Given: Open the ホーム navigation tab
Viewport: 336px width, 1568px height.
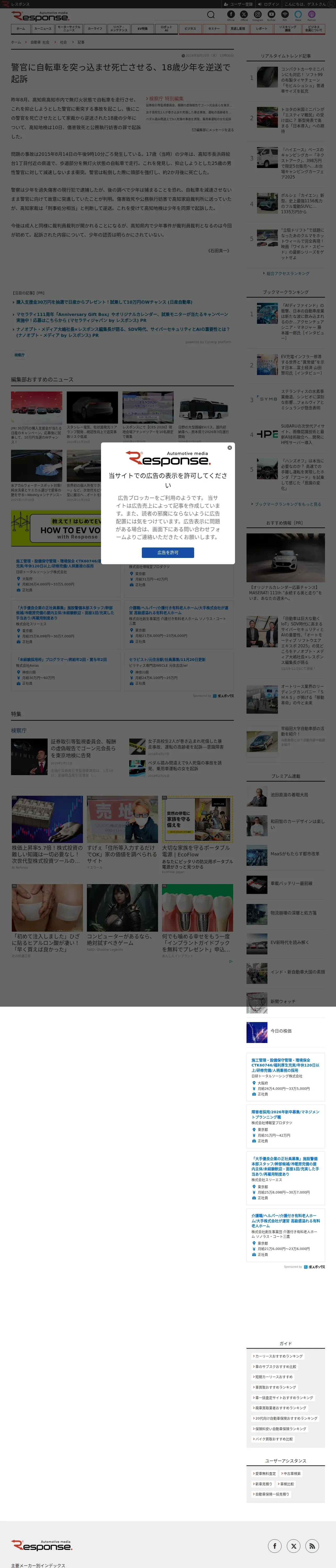Looking at the screenshot, I should tap(21, 28).
